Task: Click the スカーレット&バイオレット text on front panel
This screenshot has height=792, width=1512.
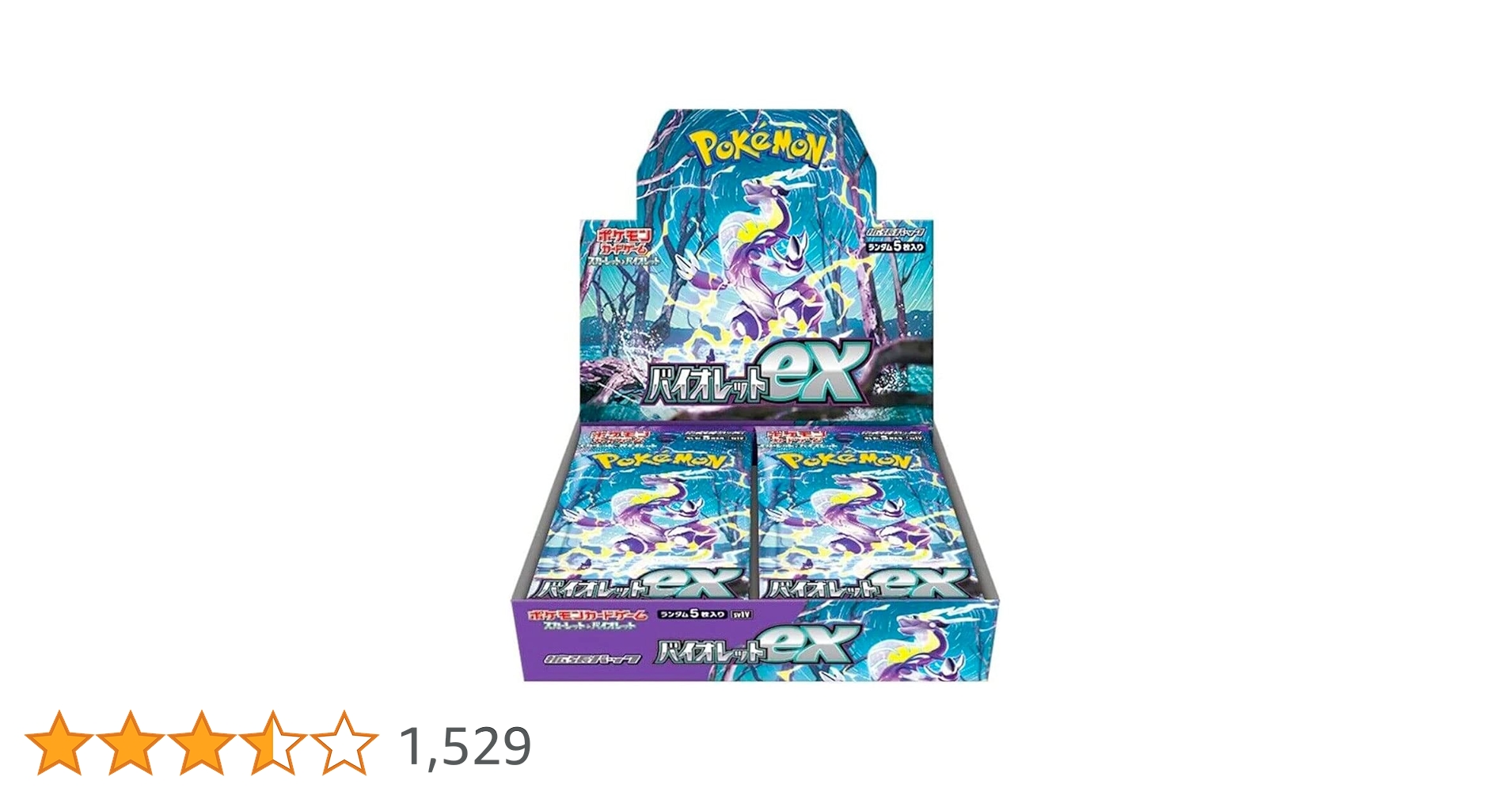Action: [588, 626]
